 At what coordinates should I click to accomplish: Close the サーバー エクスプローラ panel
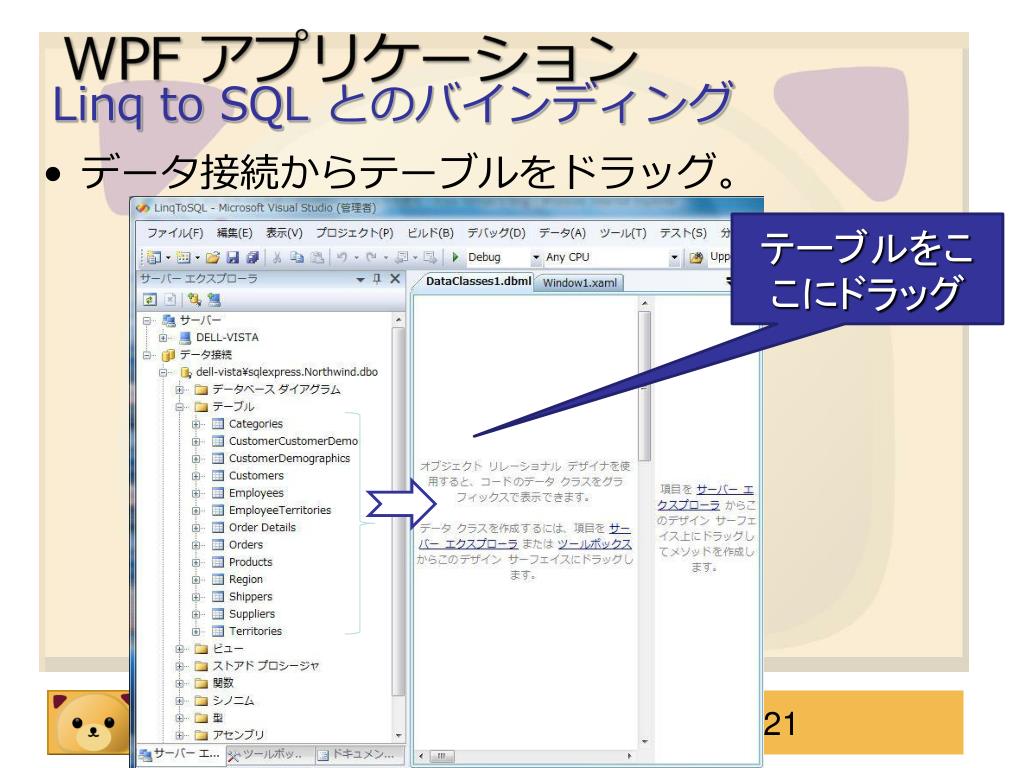coord(394,279)
